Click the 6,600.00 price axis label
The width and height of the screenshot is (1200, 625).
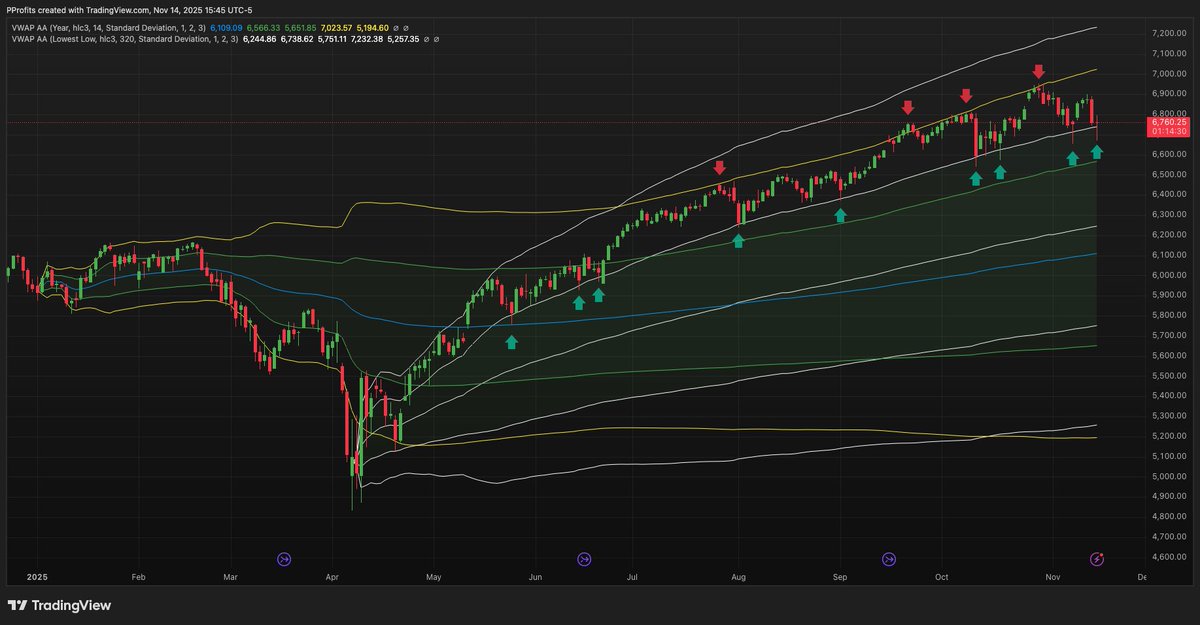(x=1168, y=154)
